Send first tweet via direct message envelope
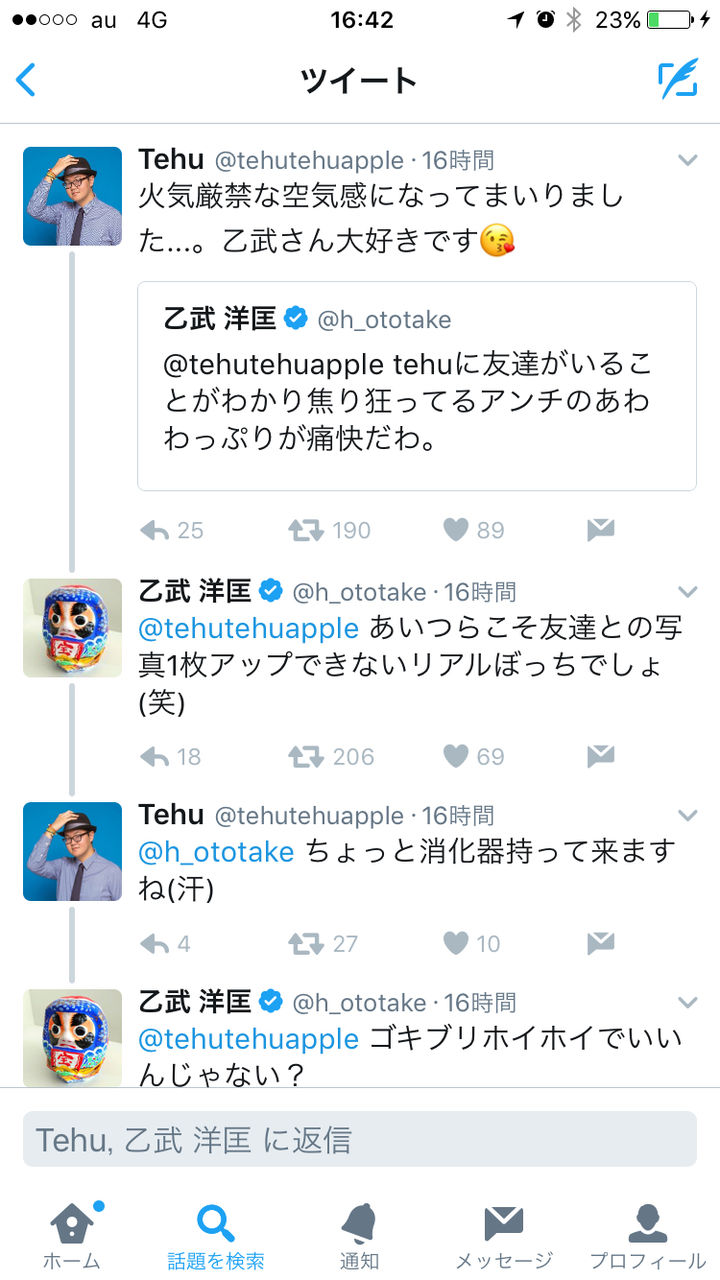The height and width of the screenshot is (1280, 720). (600, 530)
